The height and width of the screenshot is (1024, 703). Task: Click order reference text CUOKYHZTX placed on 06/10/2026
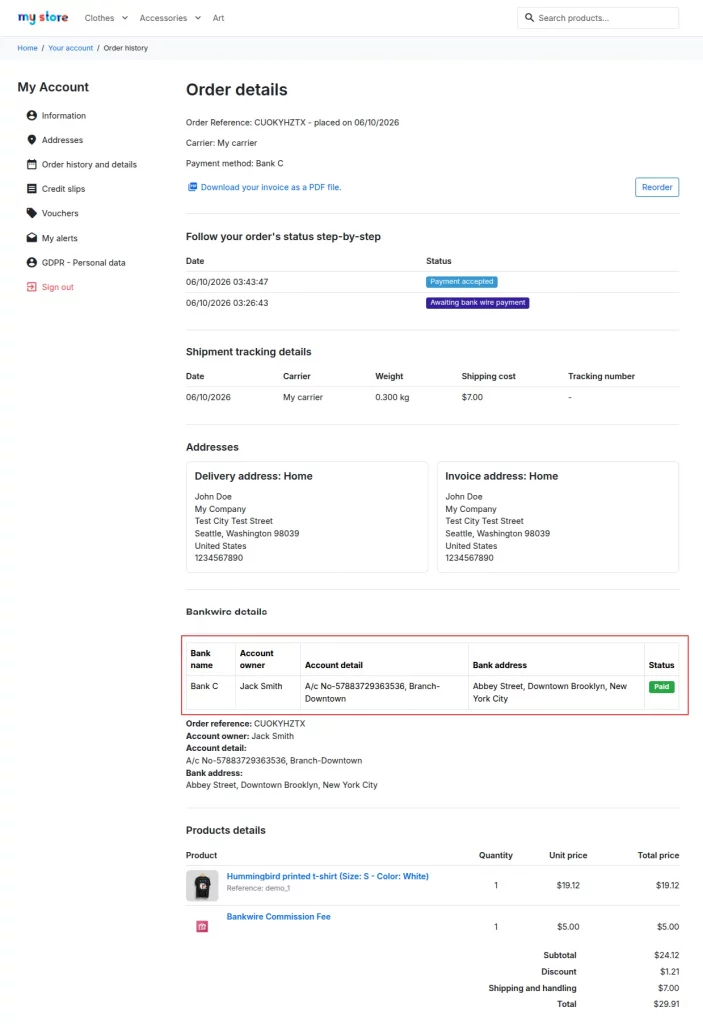292,122
